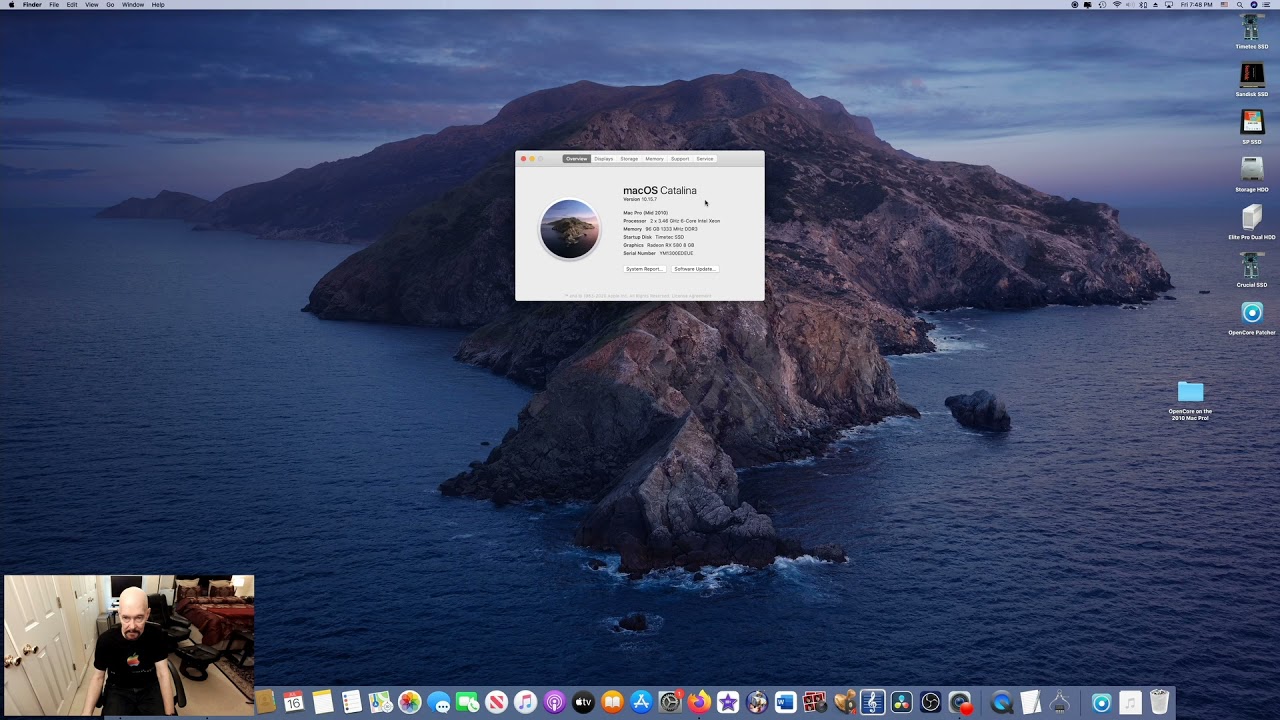Open Podcasts from the Dock
The width and height of the screenshot is (1280, 720).
click(x=554, y=702)
